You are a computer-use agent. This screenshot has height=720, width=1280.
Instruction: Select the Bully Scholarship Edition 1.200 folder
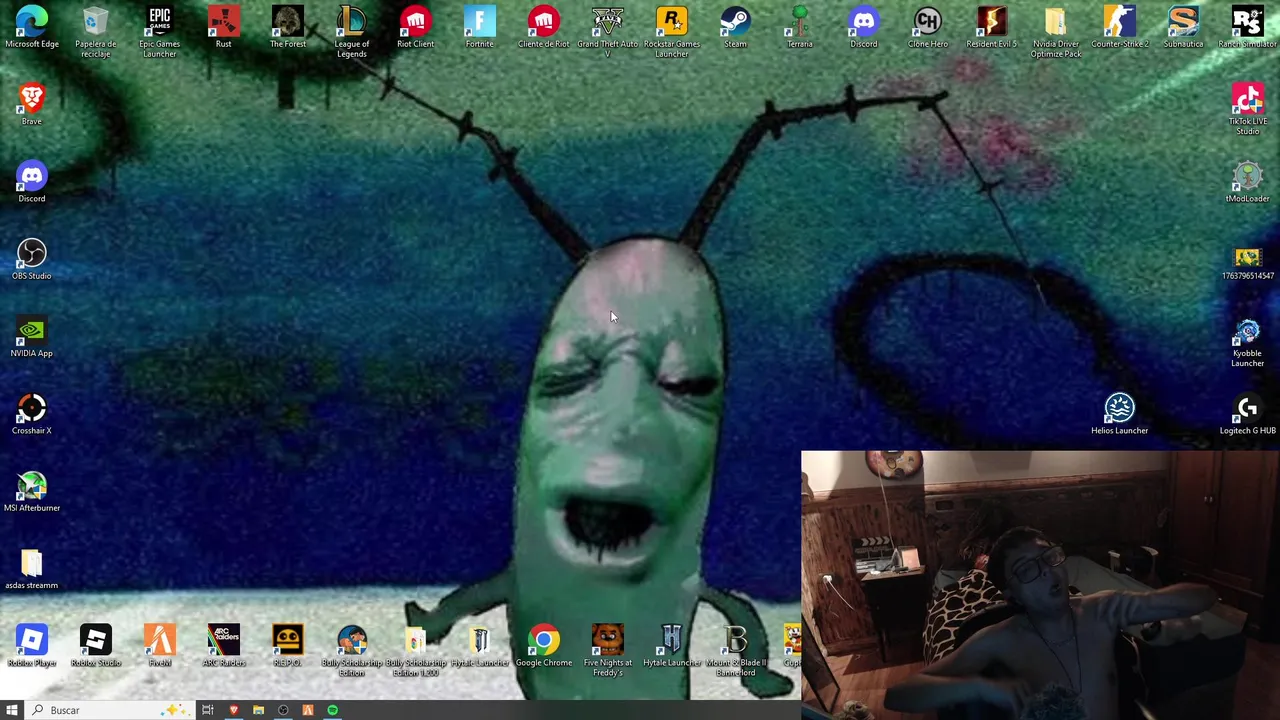tap(416, 650)
